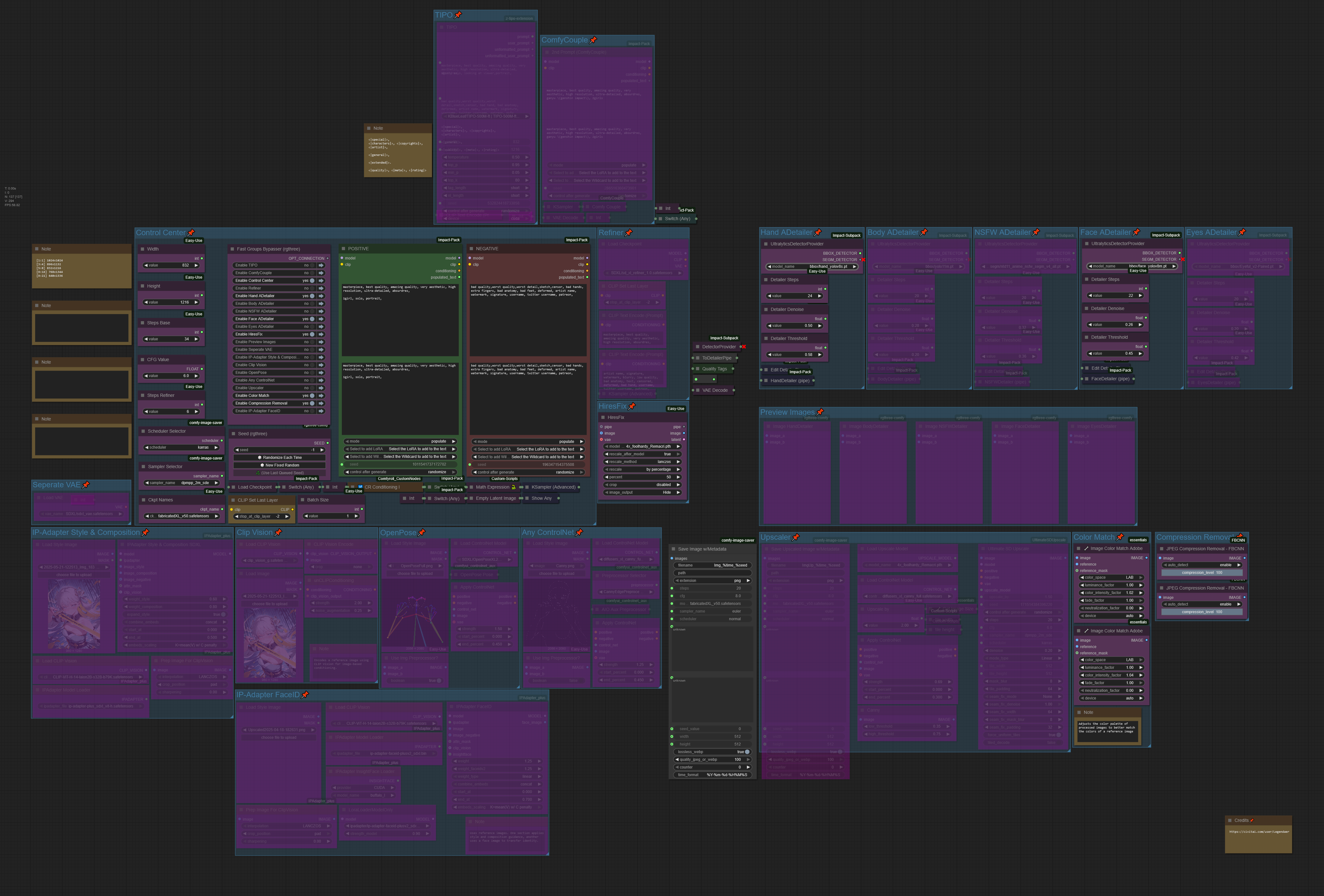Click the pencil icon on Image Color Match Adobe

pyautogui.click(x=1086, y=549)
